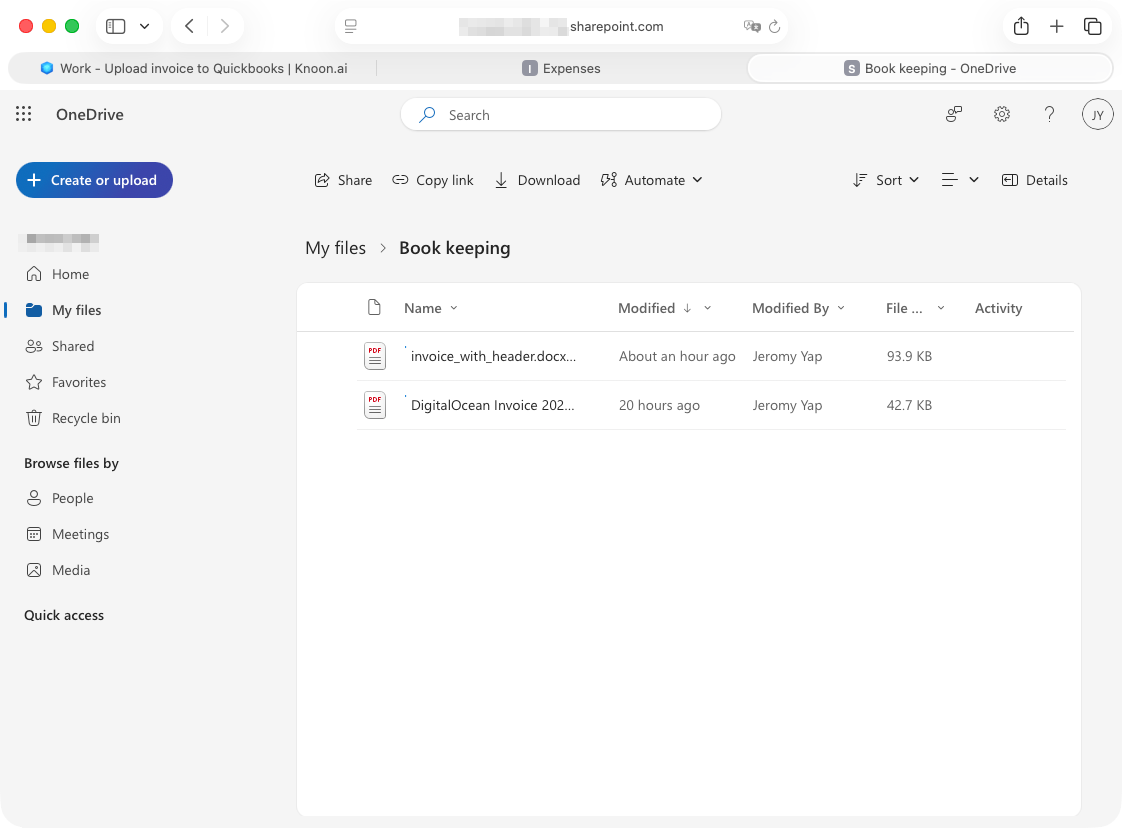Open the Media section under Browse files by
The image size is (1122, 828).
tap(69, 570)
